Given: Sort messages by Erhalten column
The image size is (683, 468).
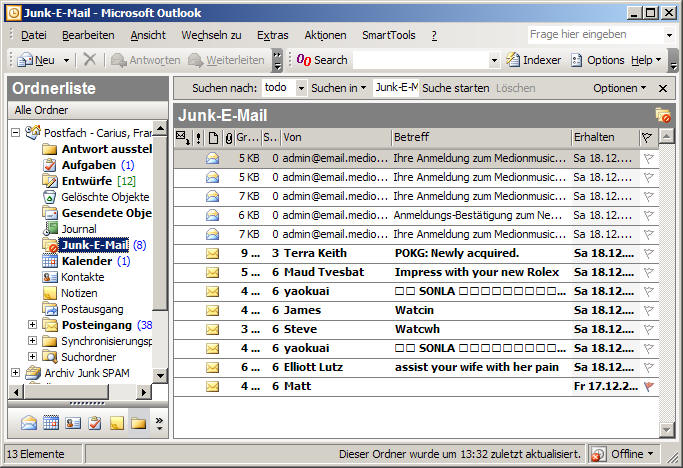Looking at the screenshot, I should pyautogui.click(x=605, y=138).
